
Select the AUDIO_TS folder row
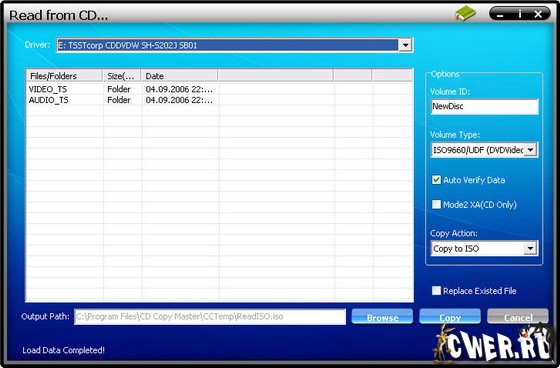[x=220, y=100]
